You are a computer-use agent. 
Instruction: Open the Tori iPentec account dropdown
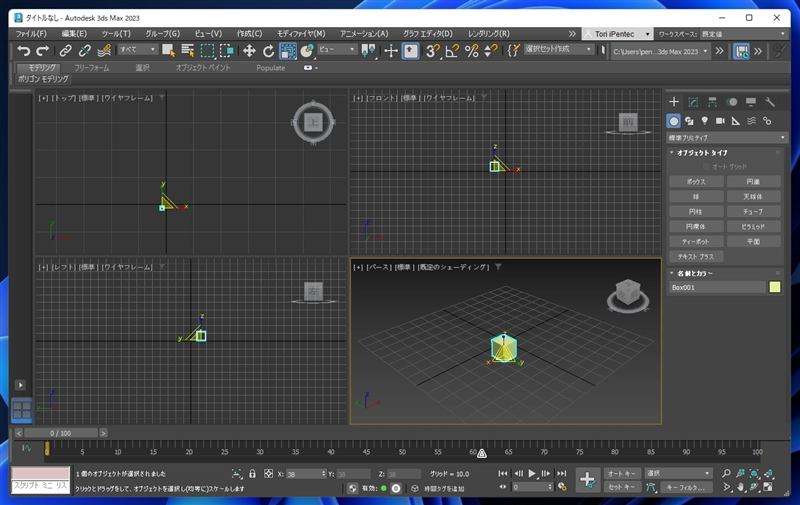pos(617,34)
